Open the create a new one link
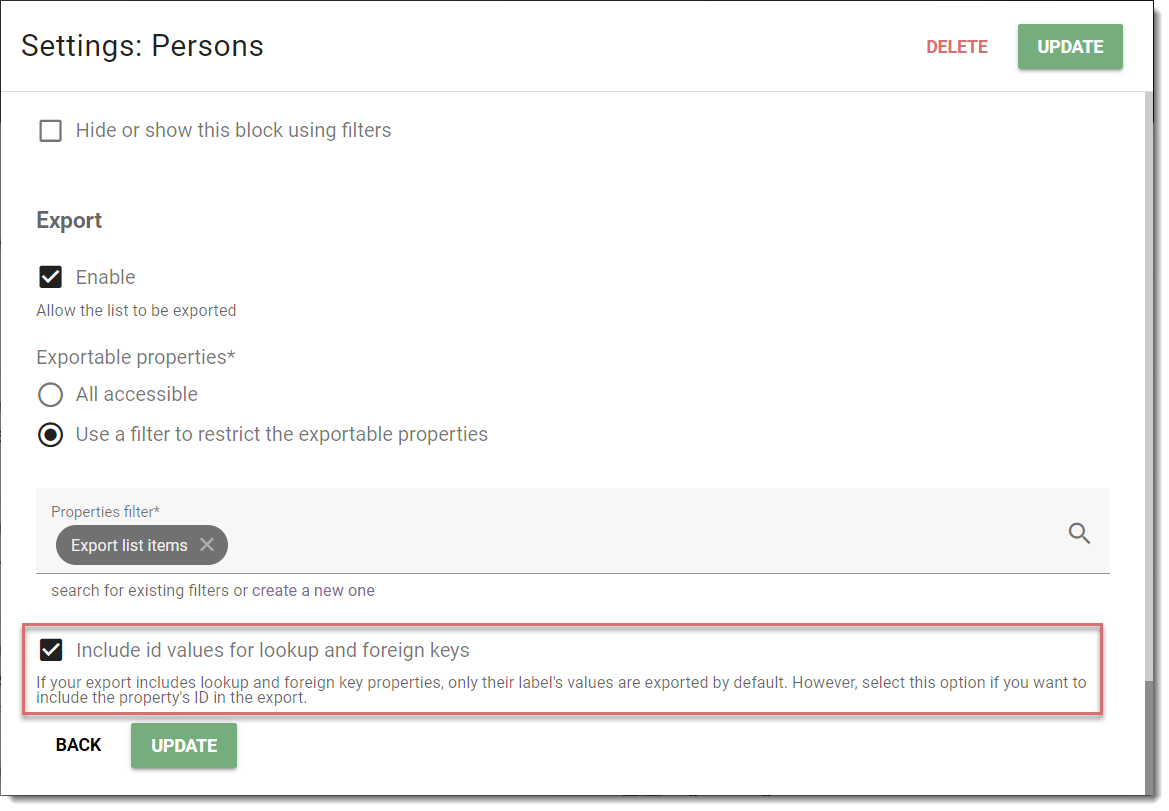 313,590
